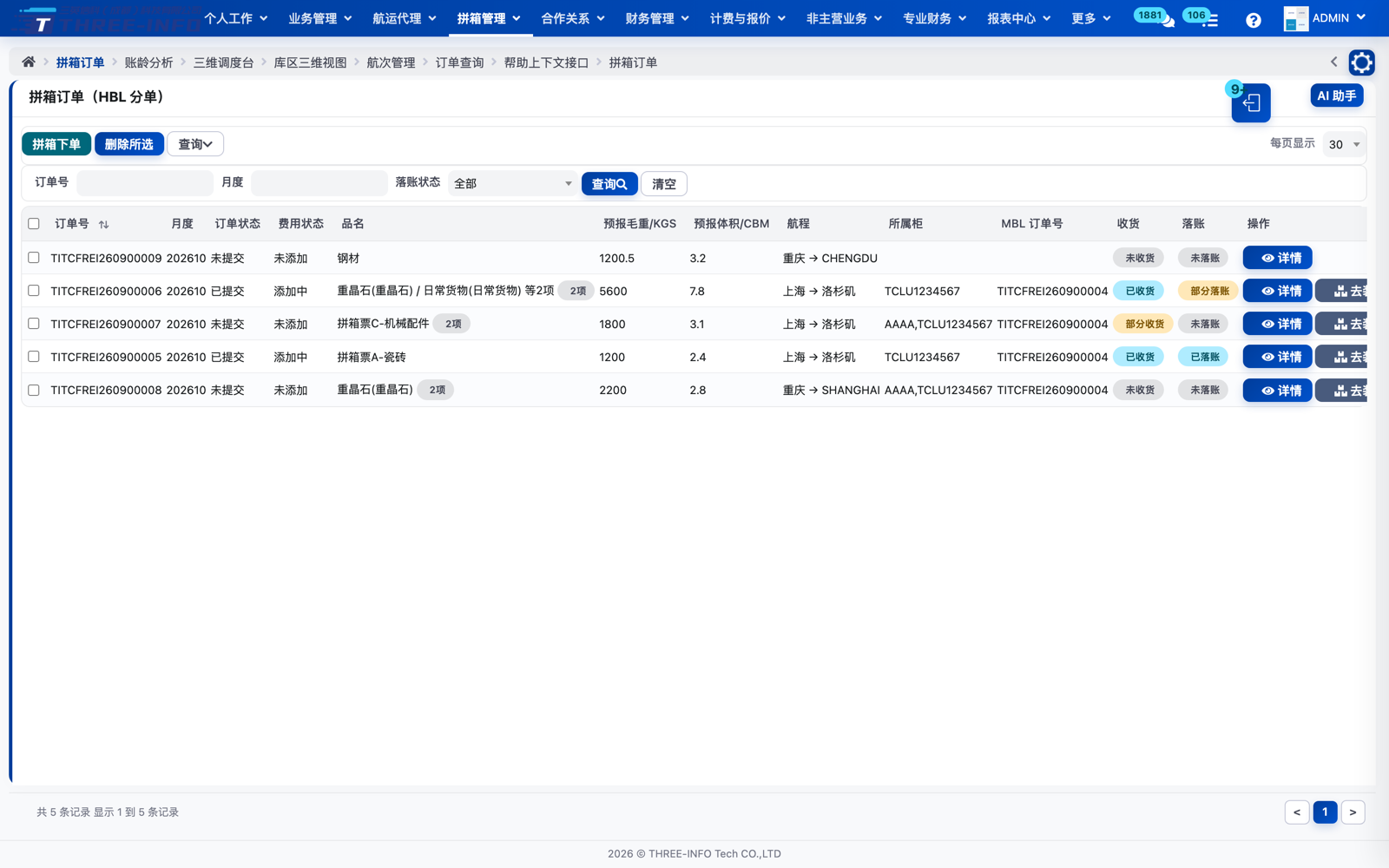The width and height of the screenshot is (1389, 868).
Task: Open the task list icon with badge 106
Action: coord(1211,21)
